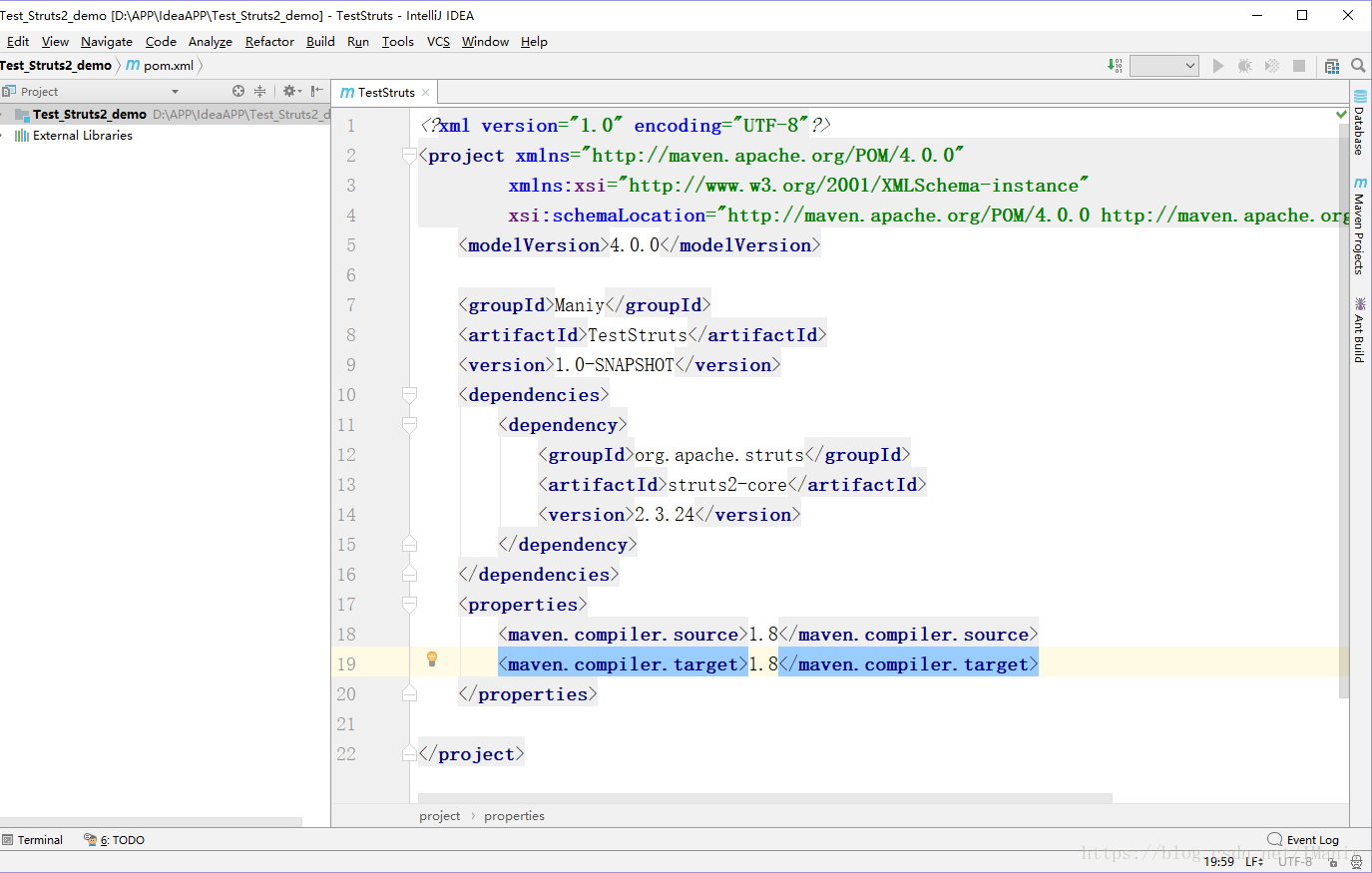Open the Terminal tool window

coord(33,840)
